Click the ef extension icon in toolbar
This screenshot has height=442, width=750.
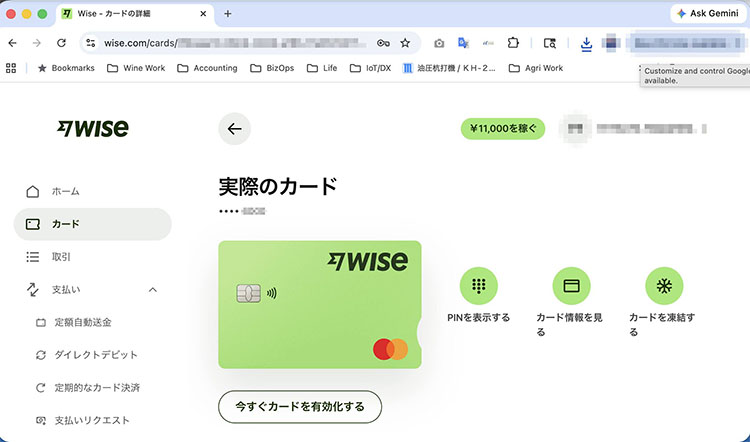pyautogui.click(x=488, y=43)
